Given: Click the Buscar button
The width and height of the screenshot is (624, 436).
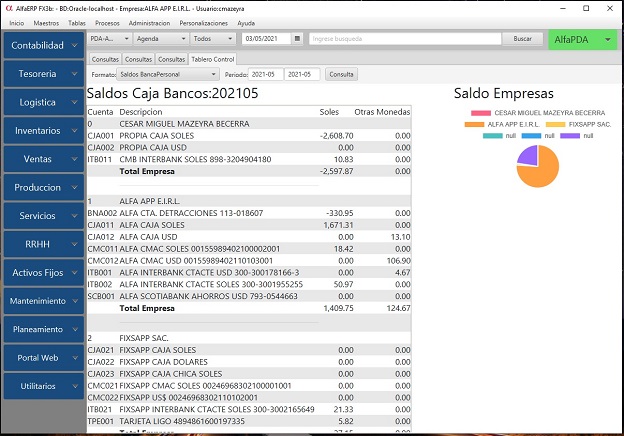Looking at the screenshot, I should point(522,39).
